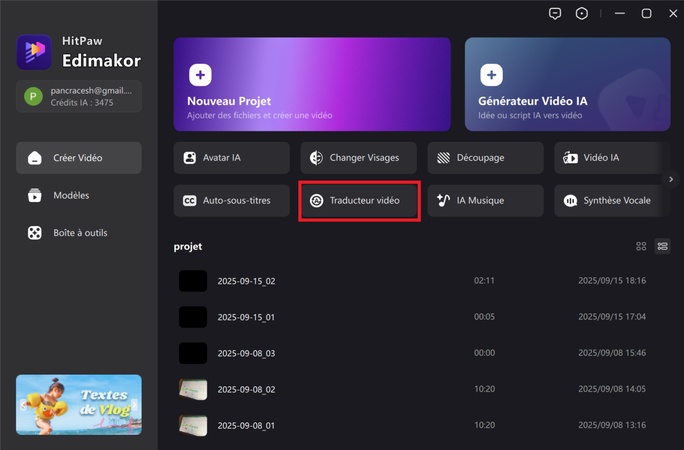Click the plus icon on Générateur Vidéo IA
Image resolution: width=684 pixels, height=450 pixels.
(491, 75)
